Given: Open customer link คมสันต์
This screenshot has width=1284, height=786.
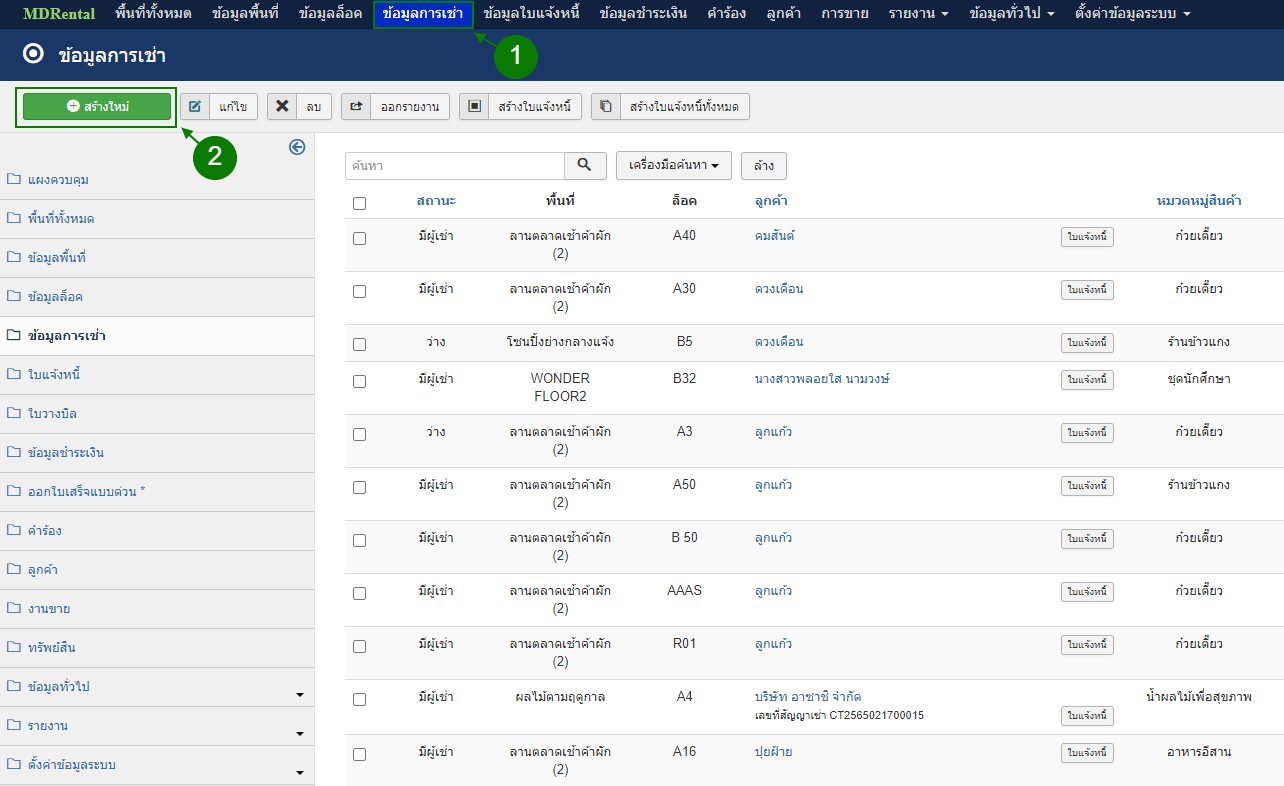Looking at the screenshot, I should pos(775,236).
